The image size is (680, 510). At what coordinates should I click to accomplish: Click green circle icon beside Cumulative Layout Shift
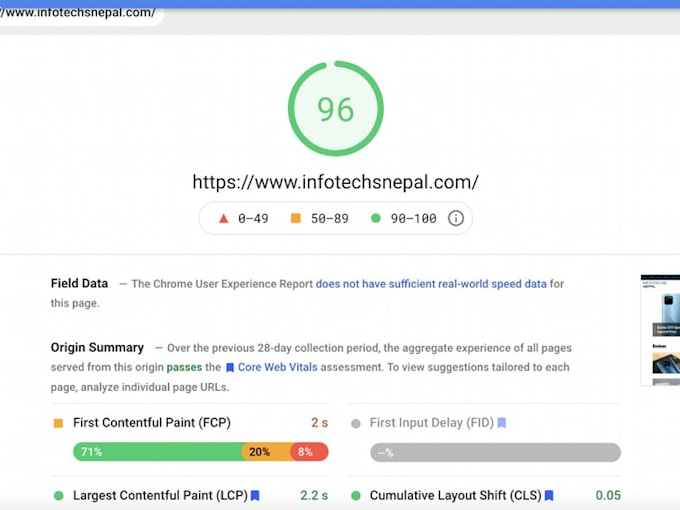(356, 496)
